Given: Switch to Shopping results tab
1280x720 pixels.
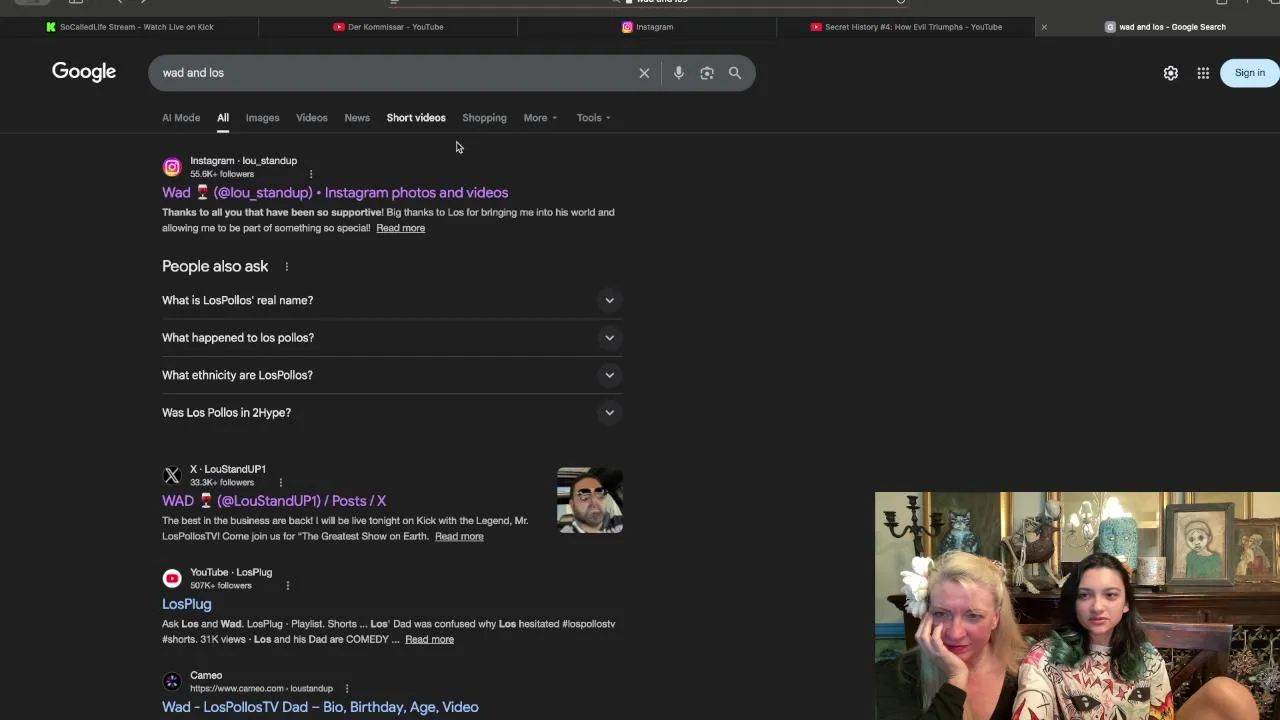Looking at the screenshot, I should click(x=484, y=118).
